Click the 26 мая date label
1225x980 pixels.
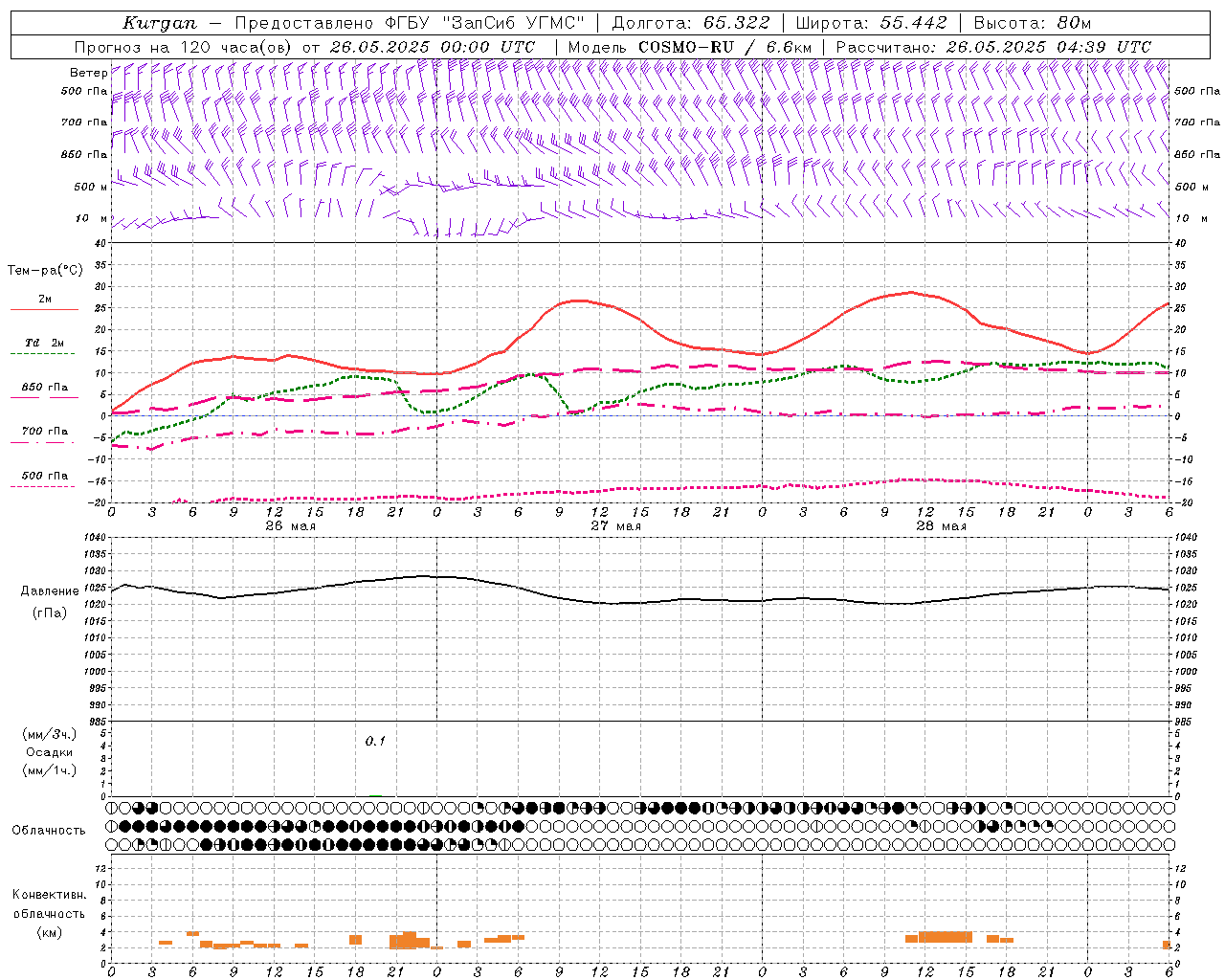coord(290,526)
